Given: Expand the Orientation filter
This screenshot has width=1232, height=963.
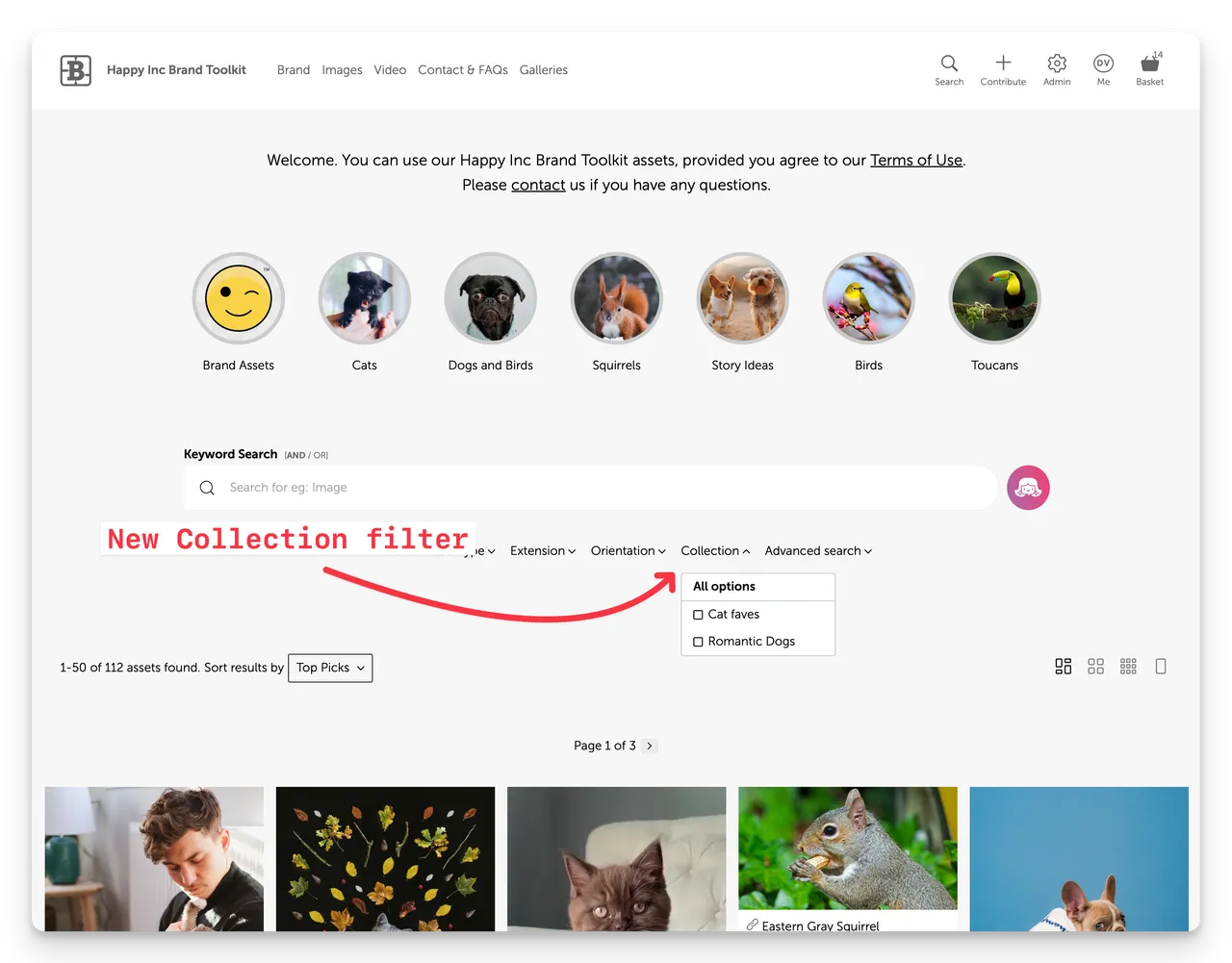Looking at the screenshot, I should click(628, 551).
